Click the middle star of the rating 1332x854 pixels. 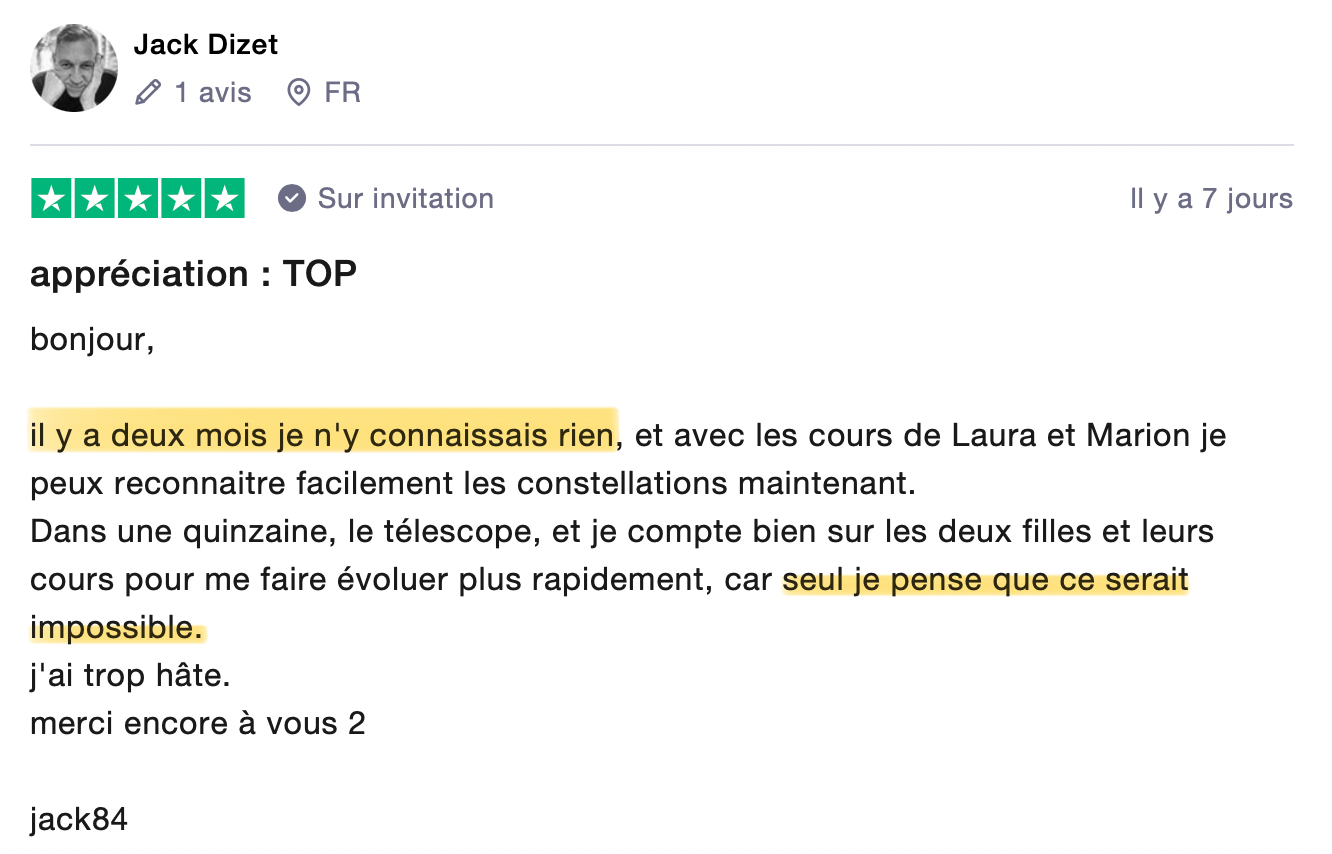(138, 199)
